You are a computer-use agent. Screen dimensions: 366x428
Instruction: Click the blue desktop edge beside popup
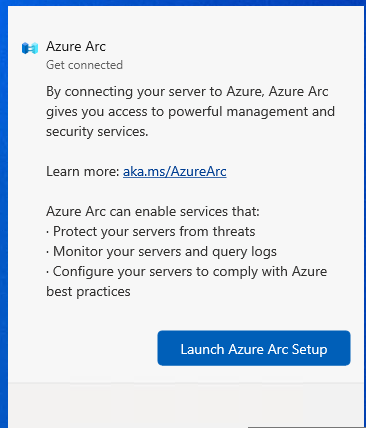(4, 214)
